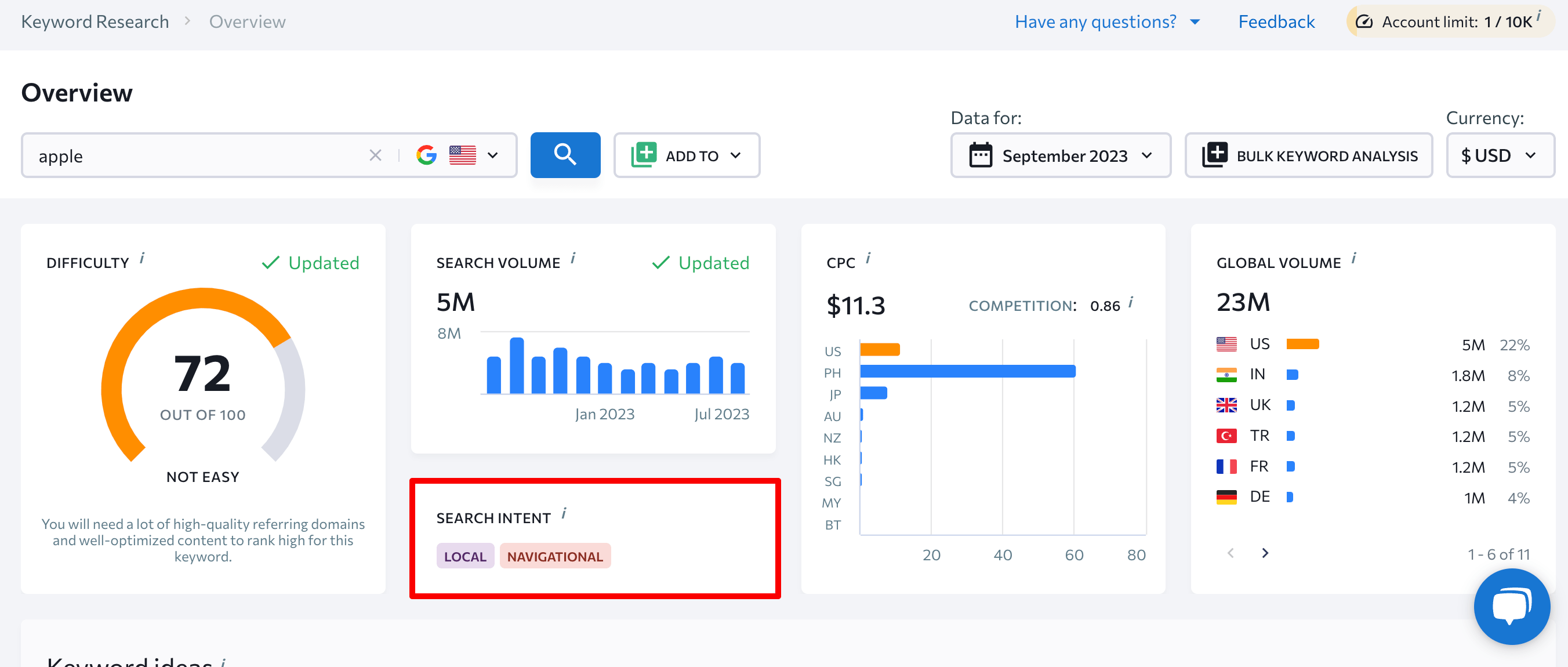This screenshot has width=1568, height=667.
Task: Expand the Currency USD selector
Action: click(1498, 155)
